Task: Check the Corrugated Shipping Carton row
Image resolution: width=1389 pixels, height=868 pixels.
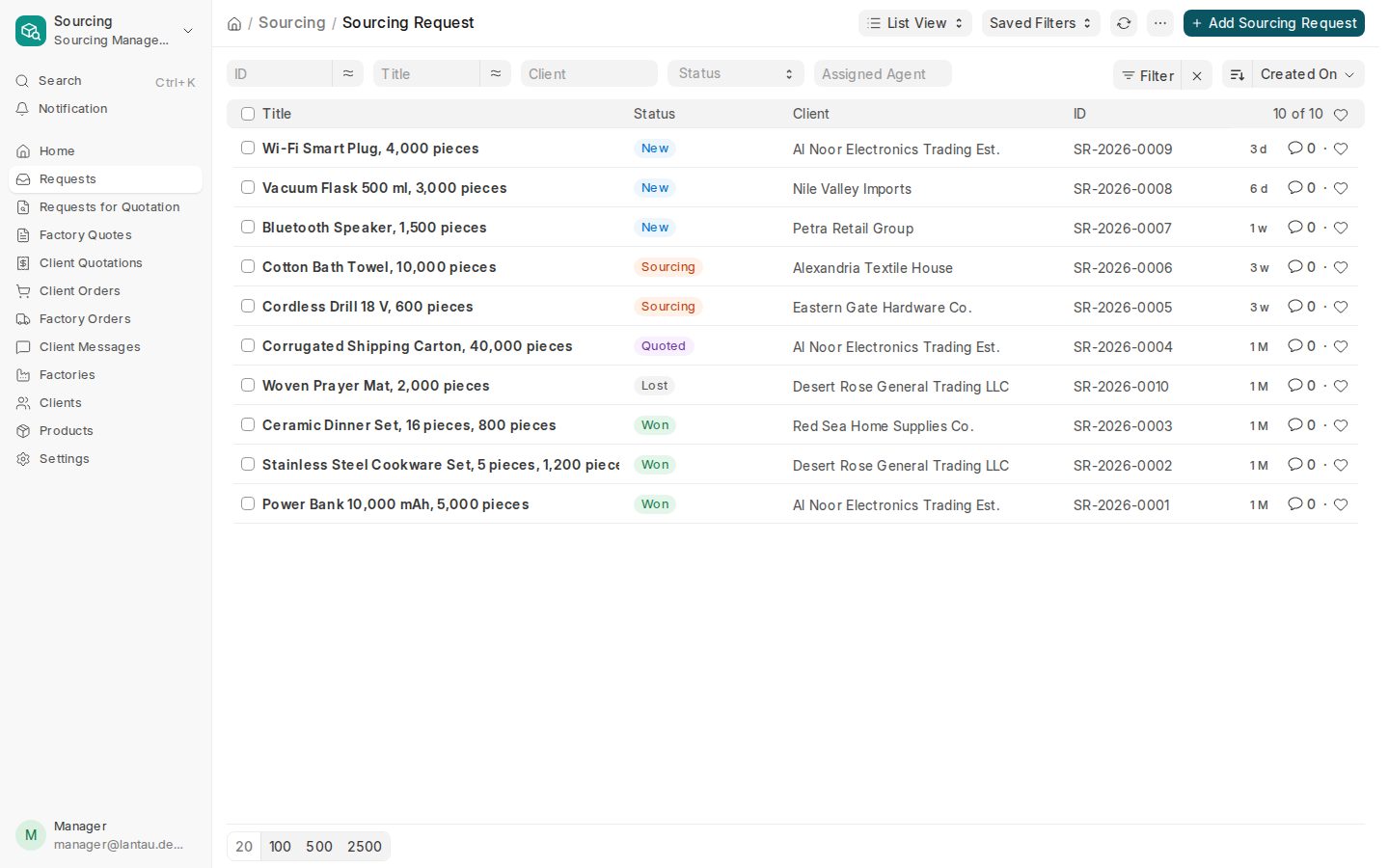Action: [x=248, y=345]
